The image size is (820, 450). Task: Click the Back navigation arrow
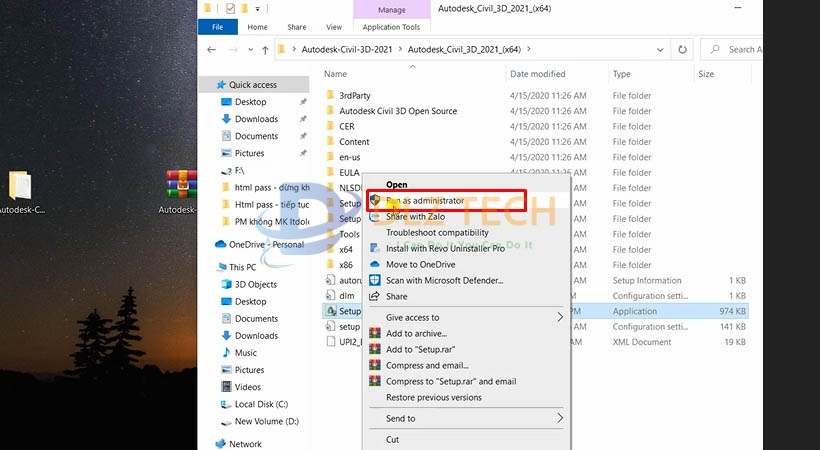pyautogui.click(x=211, y=50)
